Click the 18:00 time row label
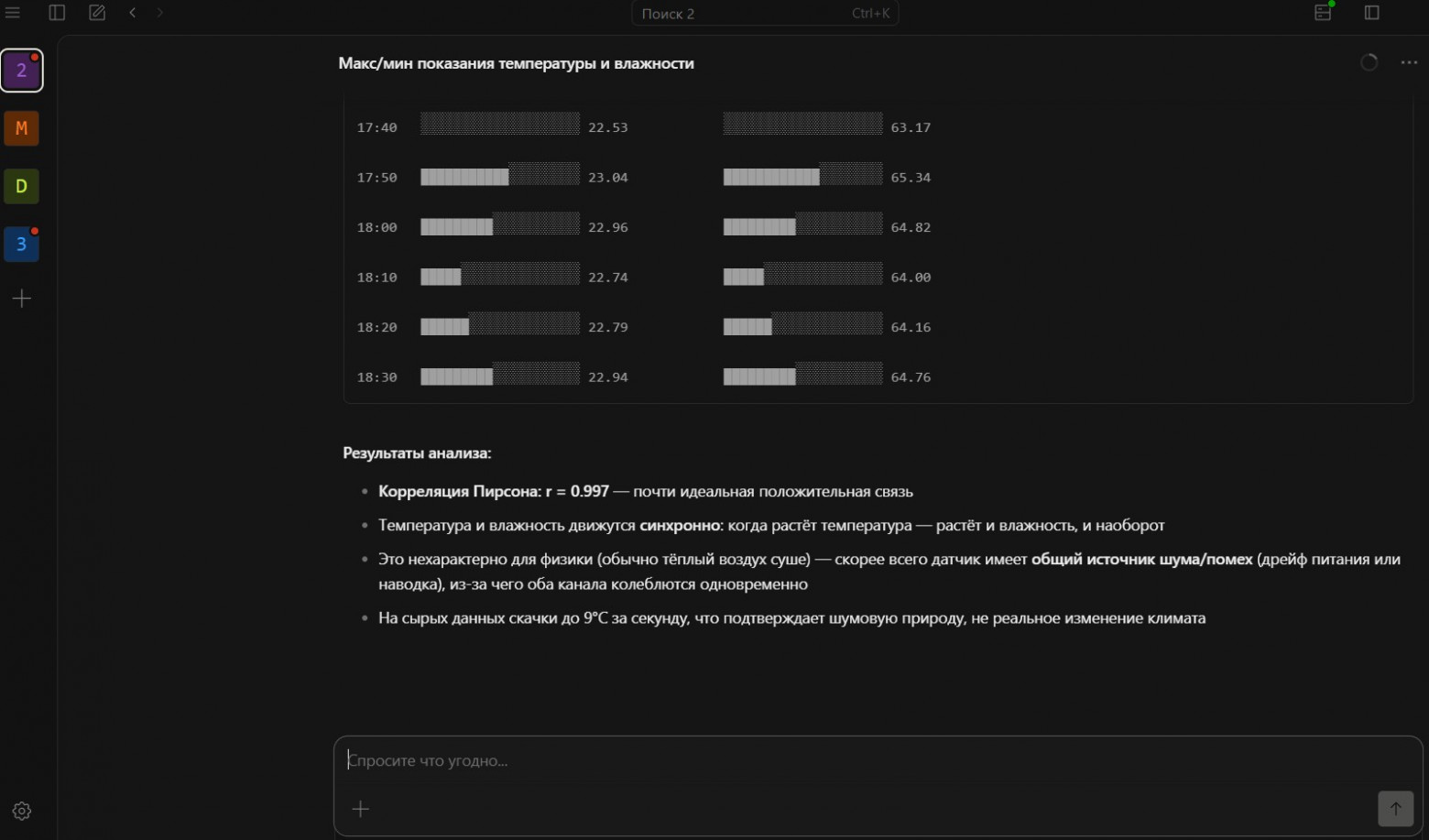 click(x=376, y=227)
